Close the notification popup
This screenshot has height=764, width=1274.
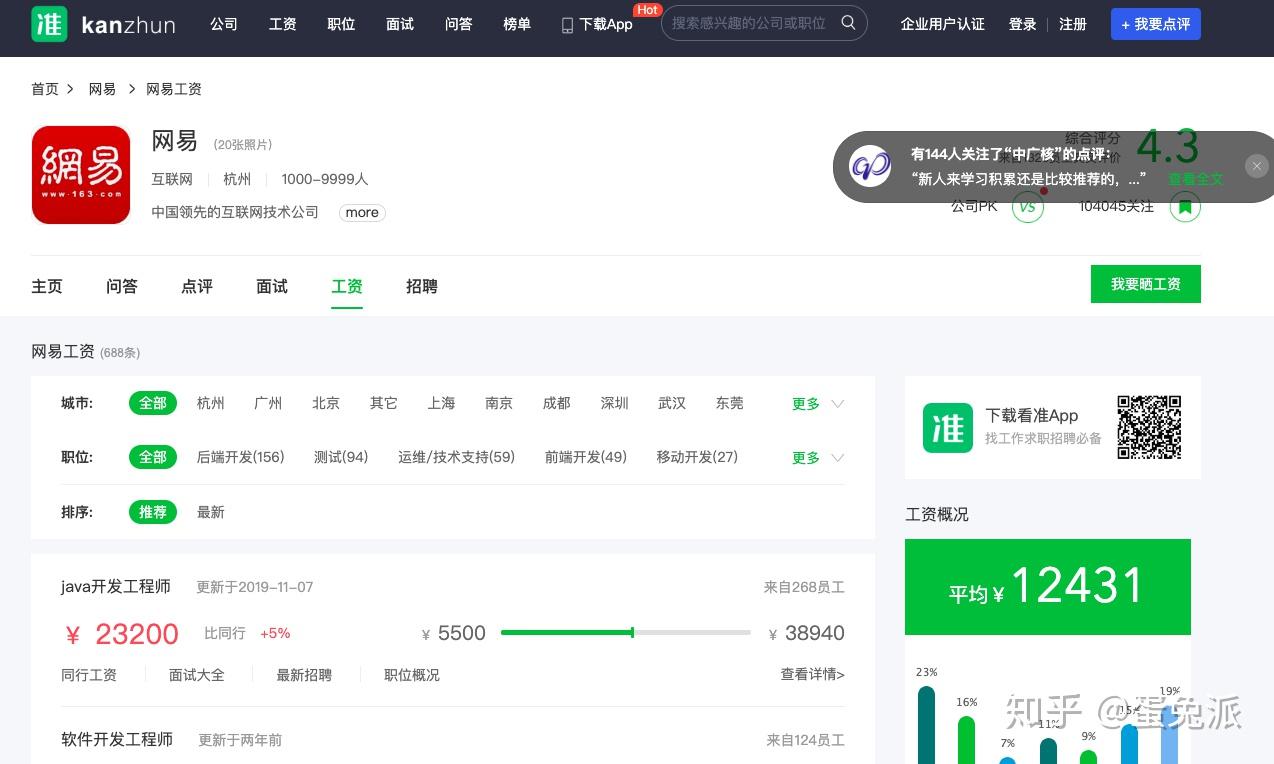(x=1257, y=166)
